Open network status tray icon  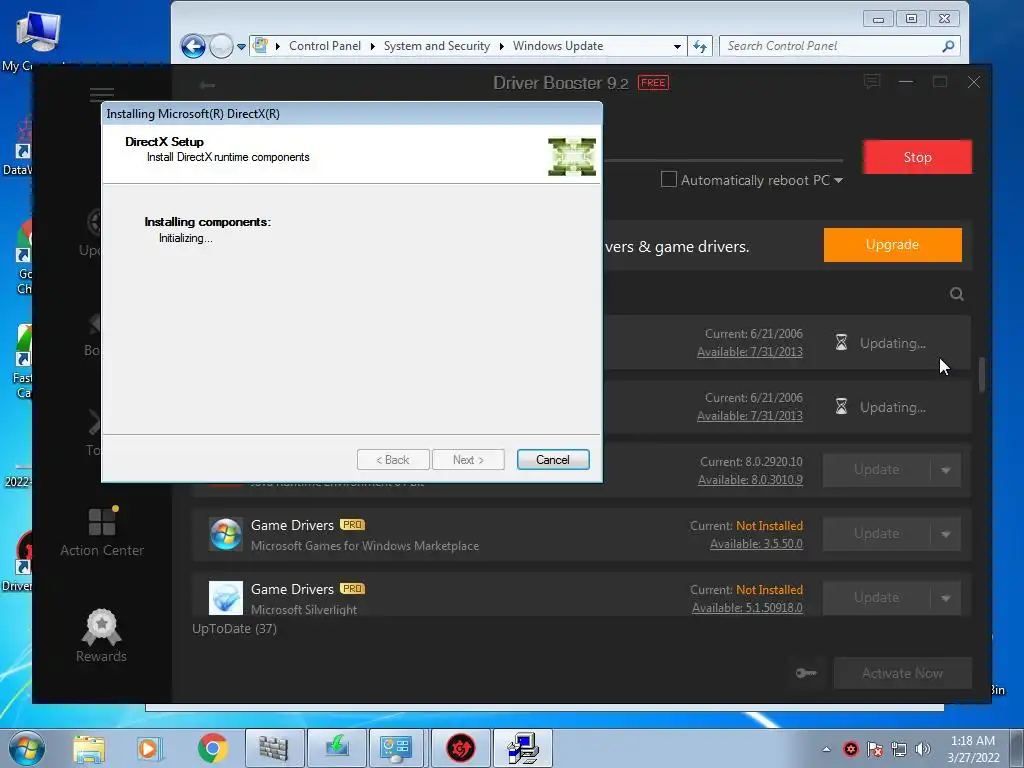[899, 749]
